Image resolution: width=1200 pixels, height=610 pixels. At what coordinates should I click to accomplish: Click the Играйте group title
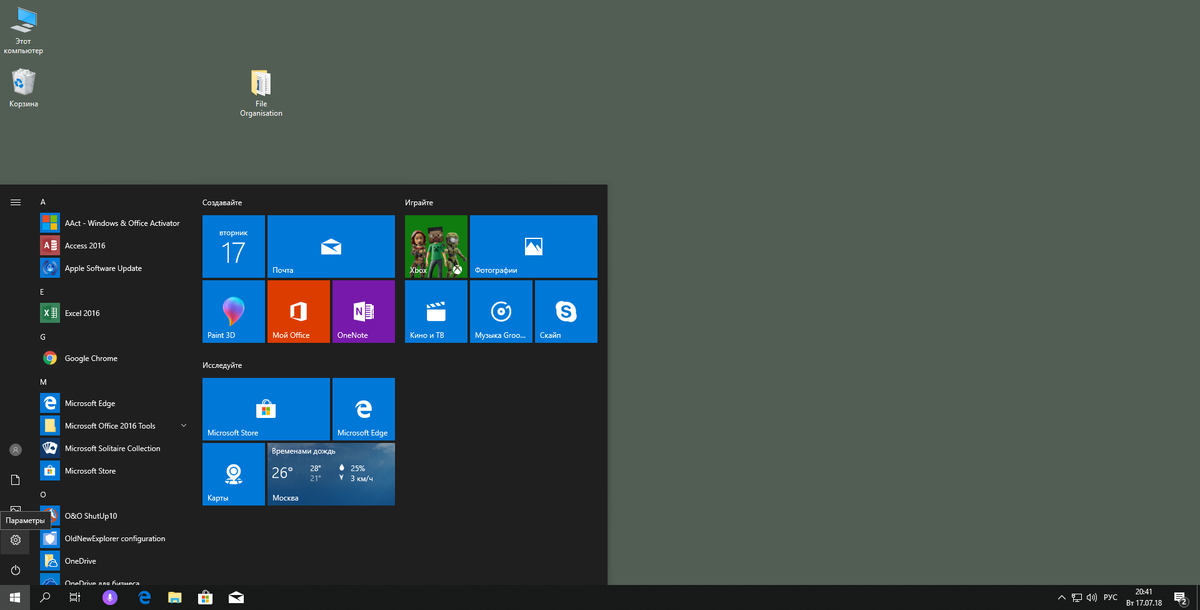pos(419,202)
